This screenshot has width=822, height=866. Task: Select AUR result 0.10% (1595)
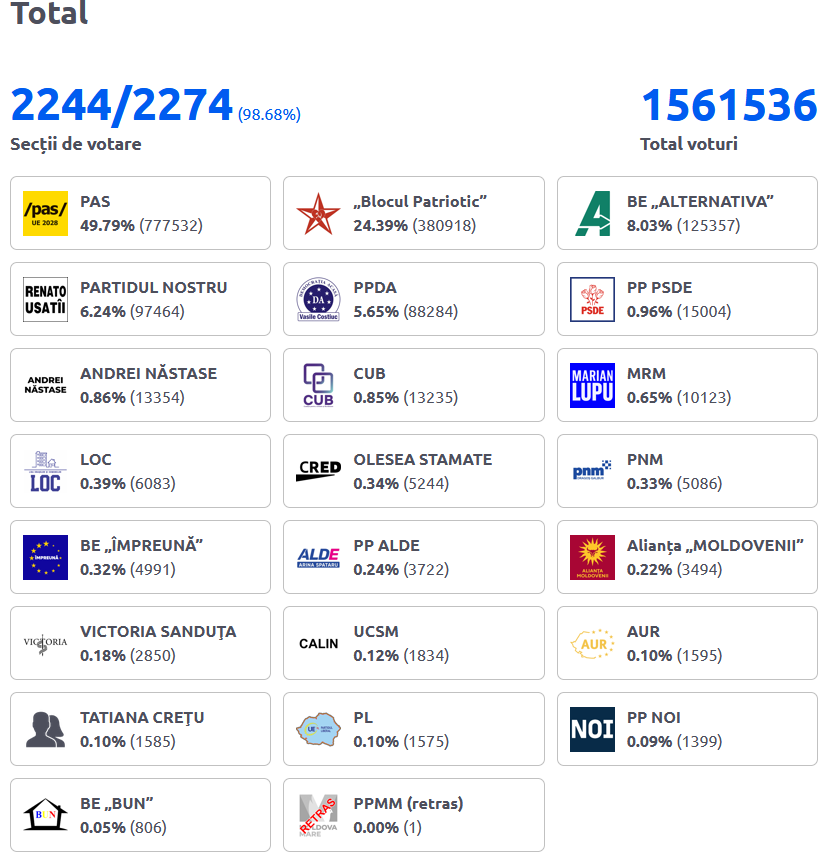(675, 656)
